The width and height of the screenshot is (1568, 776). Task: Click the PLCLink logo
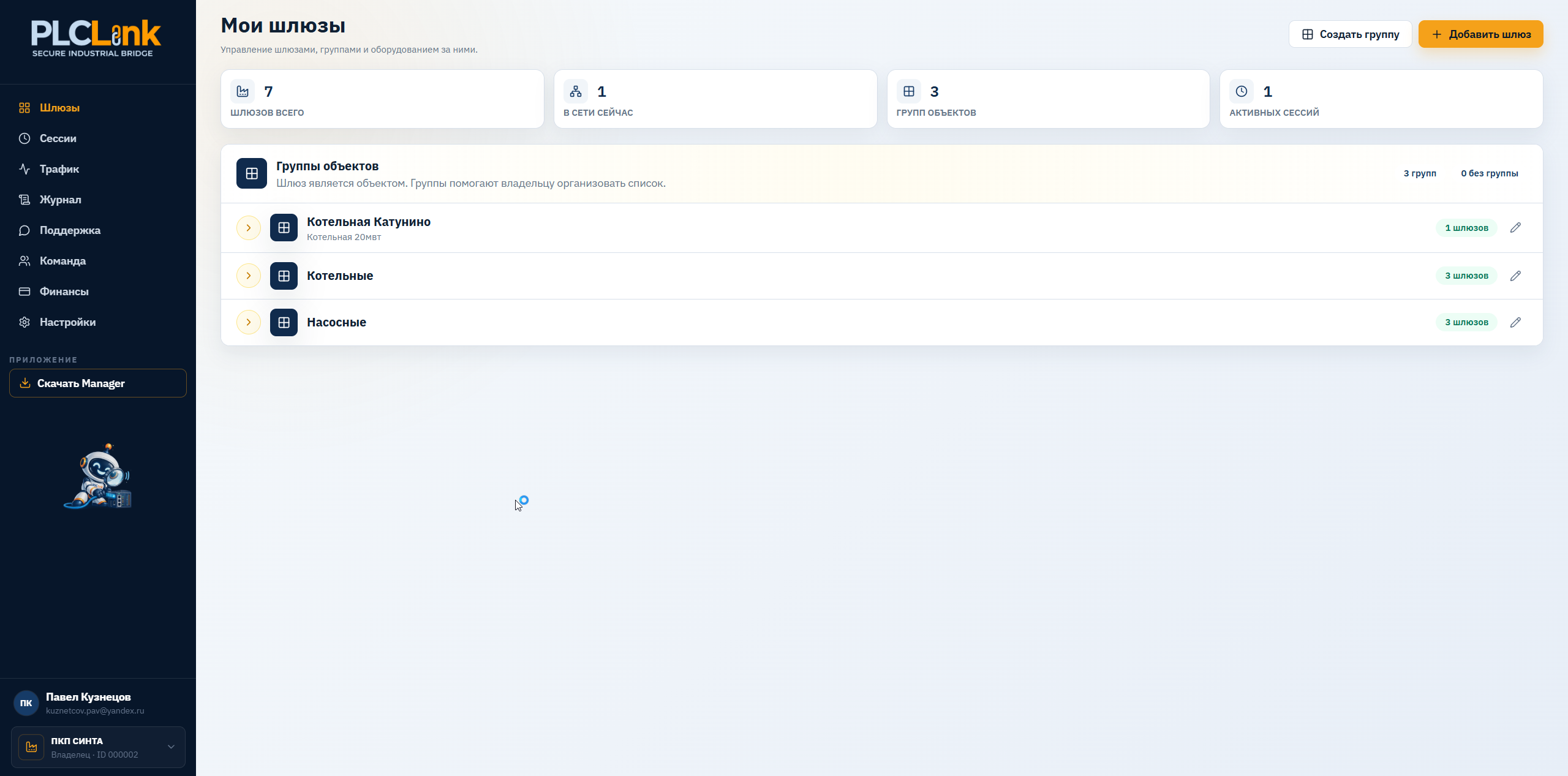click(x=96, y=38)
